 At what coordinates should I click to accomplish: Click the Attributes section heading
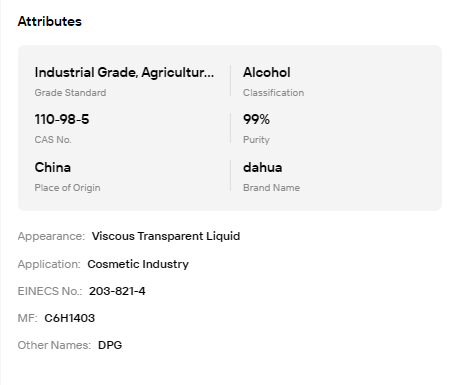(x=50, y=21)
